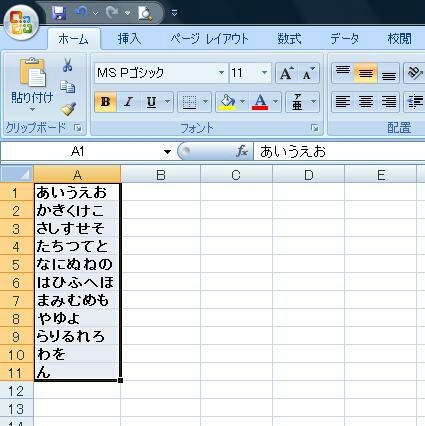The width and height of the screenshot is (425, 426).
Task: Increase font size with the large A
Action: 286,73
